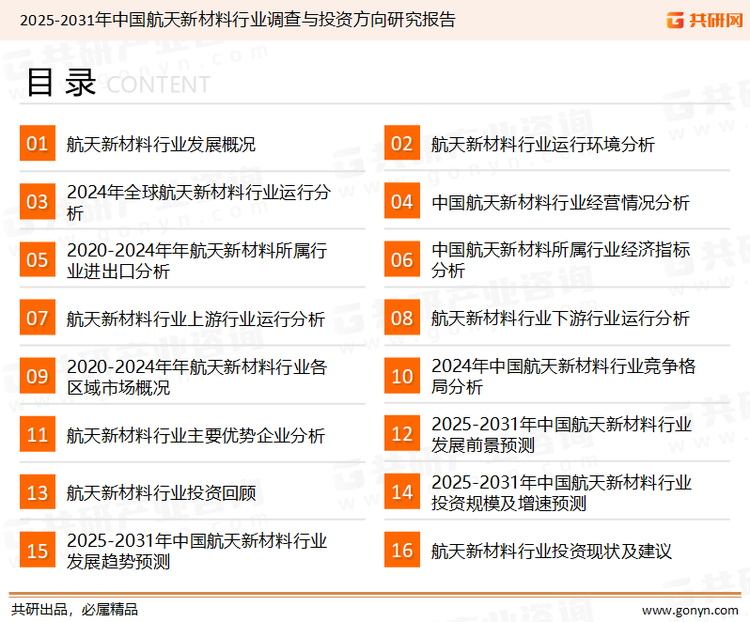Open chapter 中国航天新材料所属行业经济指标分析
750x622 pixels.
[x=561, y=260]
